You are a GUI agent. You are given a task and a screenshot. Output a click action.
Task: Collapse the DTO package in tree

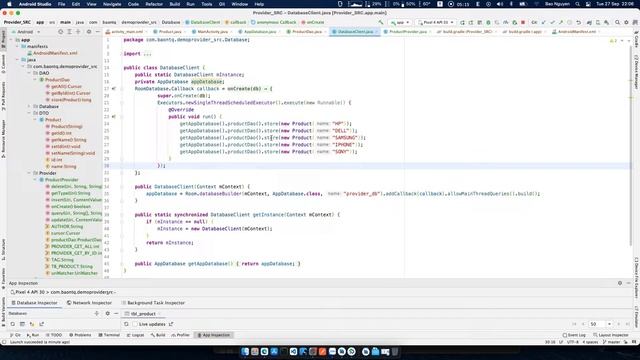point(29,113)
